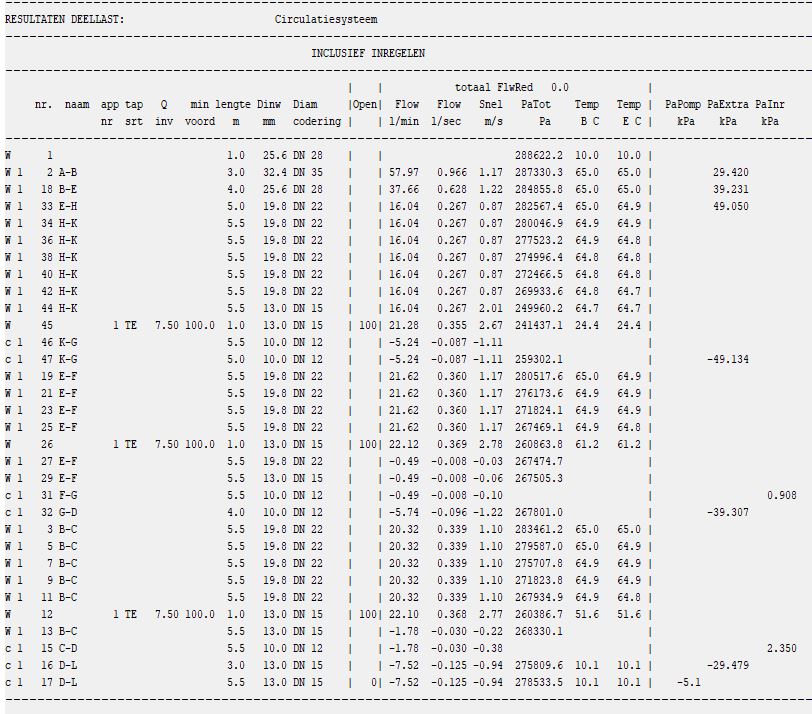
Task: Click the PaTot value 280517.6
Action: tap(539, 376)
